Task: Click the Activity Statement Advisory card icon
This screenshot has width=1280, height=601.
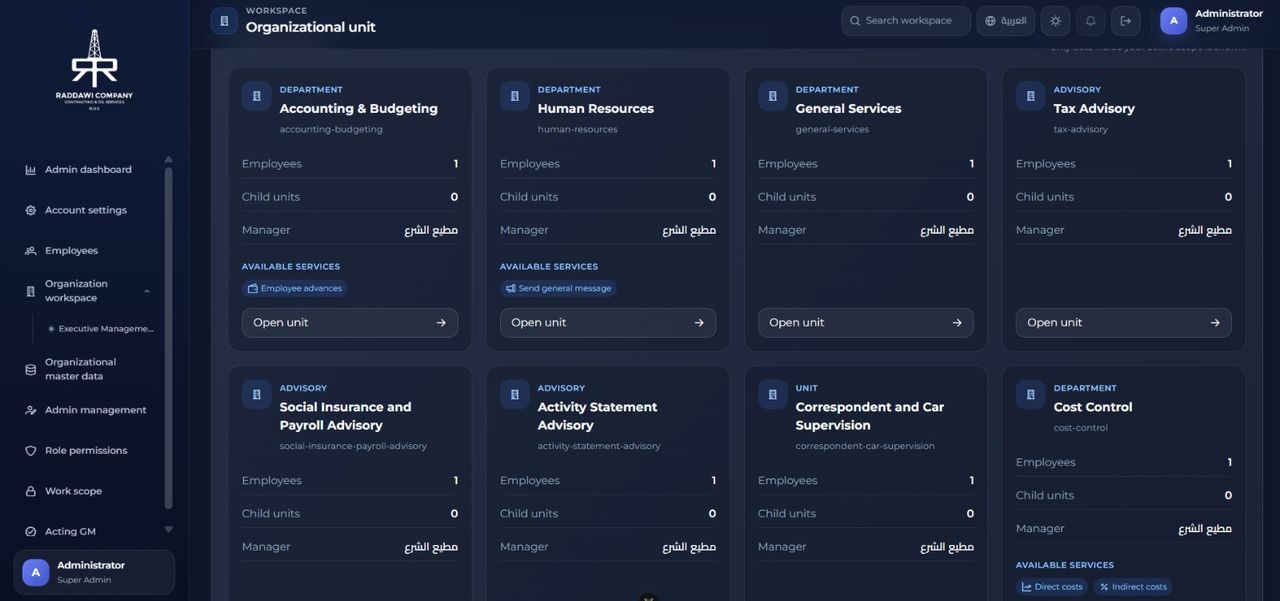Action: pyautogui.click(x=515, y=395)
